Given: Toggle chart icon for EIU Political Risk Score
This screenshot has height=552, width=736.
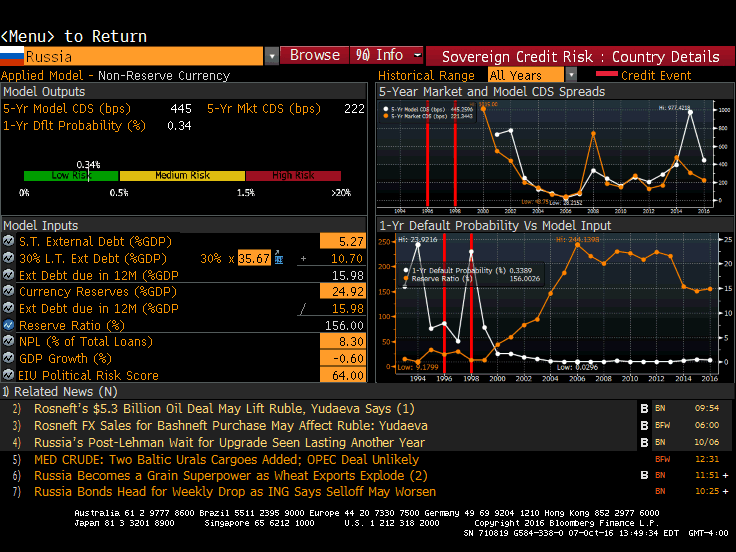Looking at the screenshot, I should [x=8, y=375].
